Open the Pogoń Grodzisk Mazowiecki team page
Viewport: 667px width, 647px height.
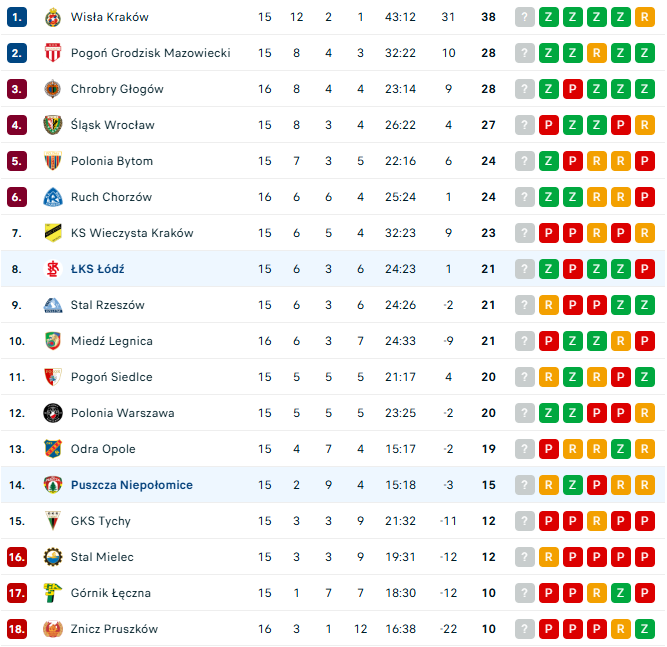pyautogui.click(x=150, y=53)
